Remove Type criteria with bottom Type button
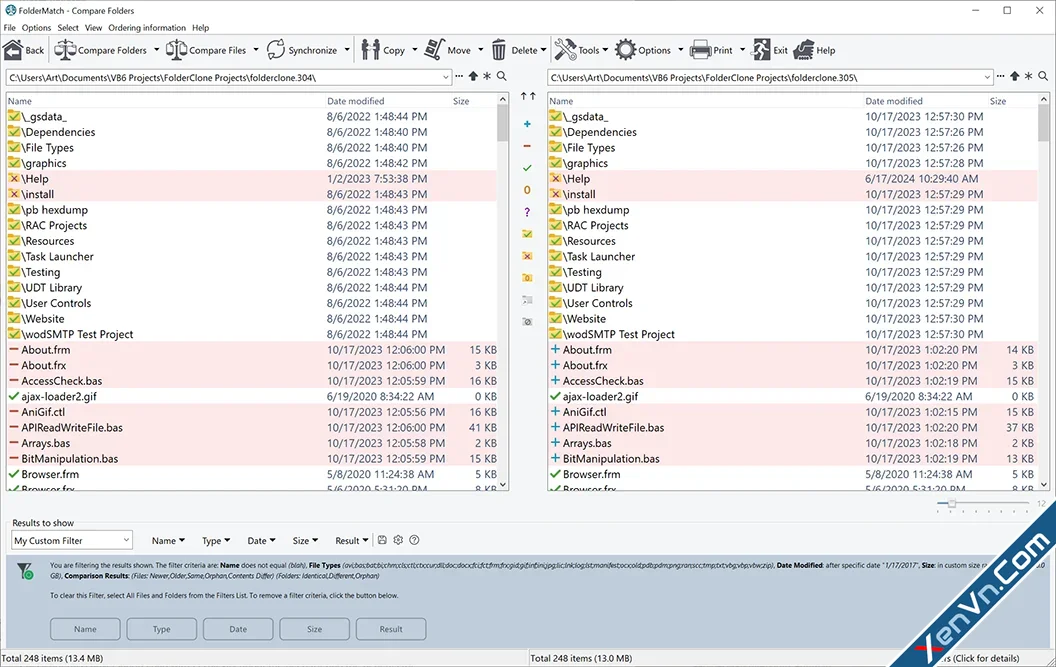Image resolution: width=1056 pixels, height=667 pixels. pos(162,629)
